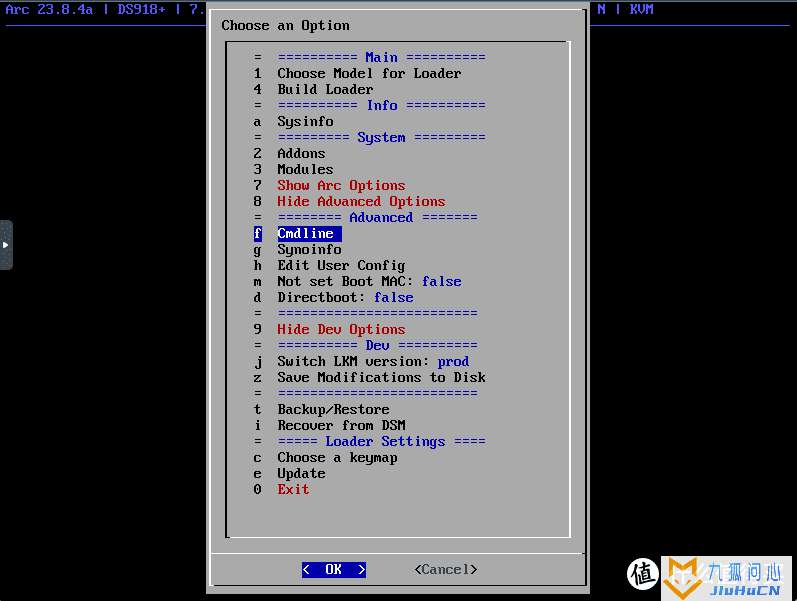Switch LKM version prod entry
The image size is (797, 601).
tap(373, 362)
